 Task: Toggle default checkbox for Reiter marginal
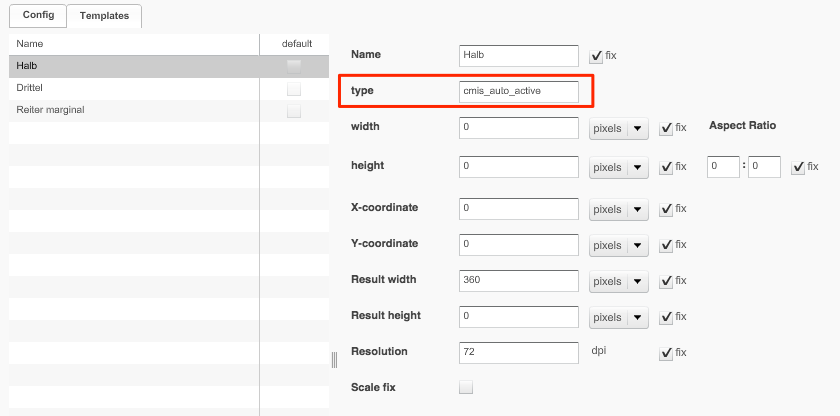294,111
